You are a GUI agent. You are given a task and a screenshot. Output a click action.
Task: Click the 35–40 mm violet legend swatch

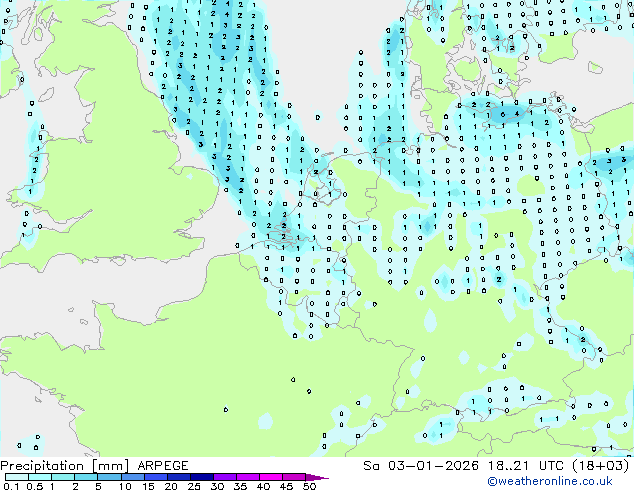pos(247,477)
